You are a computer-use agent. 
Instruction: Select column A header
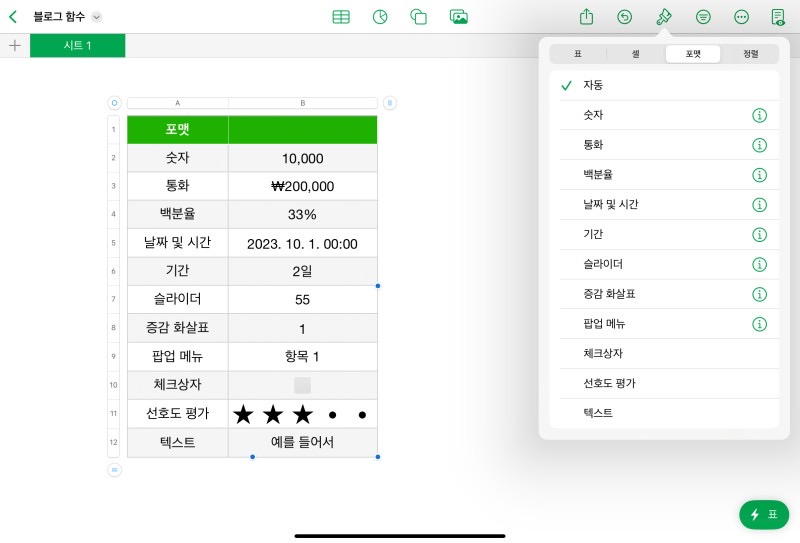[x=178, y=103]
